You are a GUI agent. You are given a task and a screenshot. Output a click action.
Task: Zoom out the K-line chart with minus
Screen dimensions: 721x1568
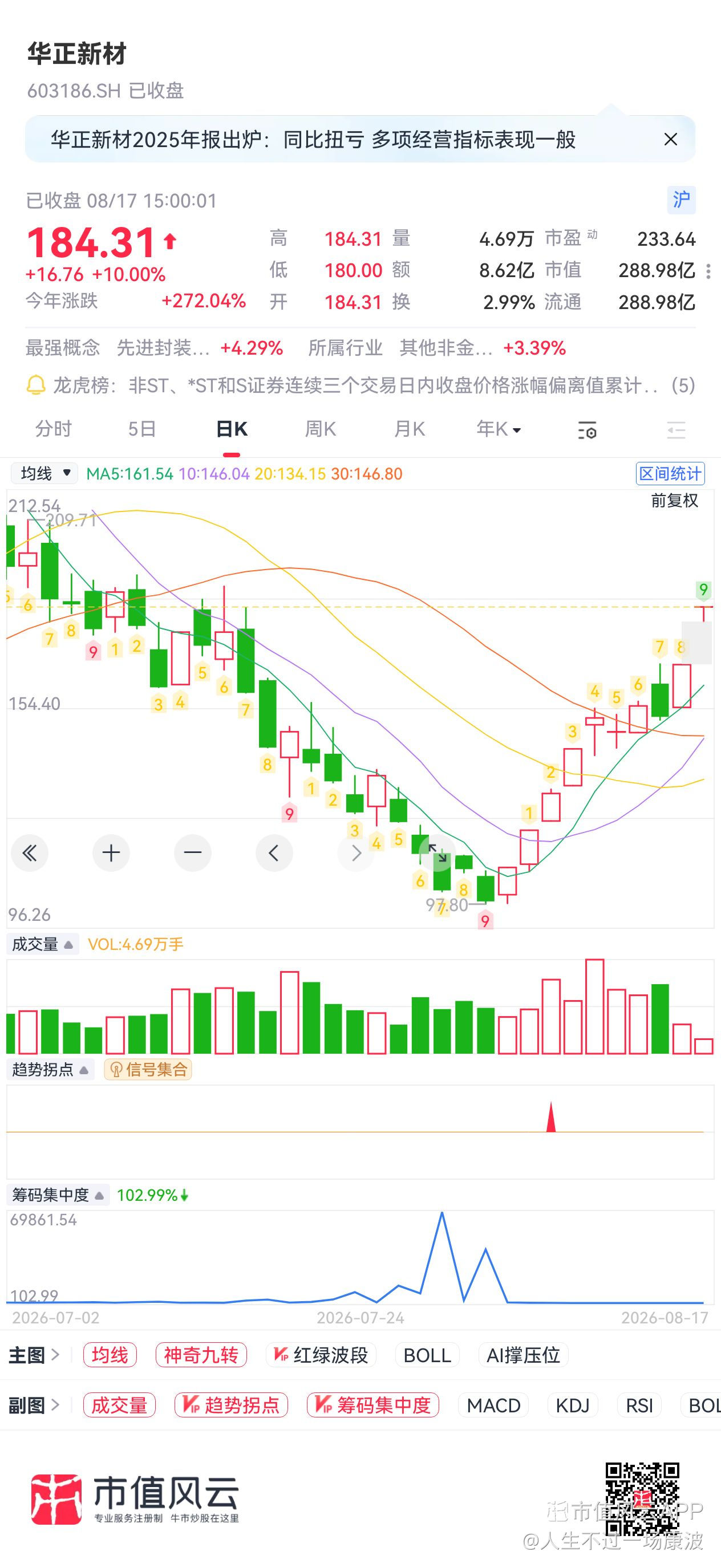[x=192, y=853]
